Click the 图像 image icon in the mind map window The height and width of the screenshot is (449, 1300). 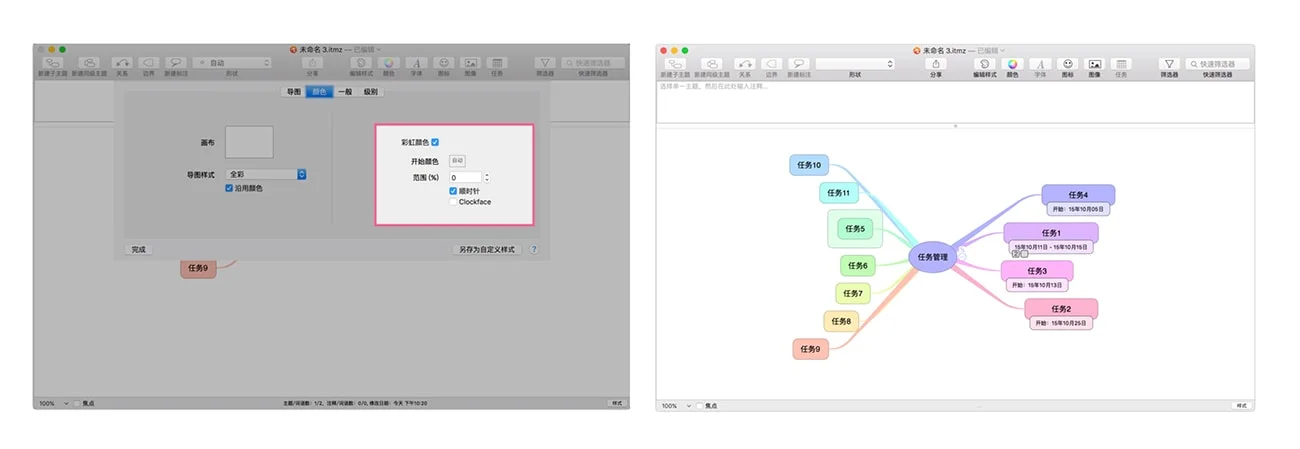coord(1095,63)
